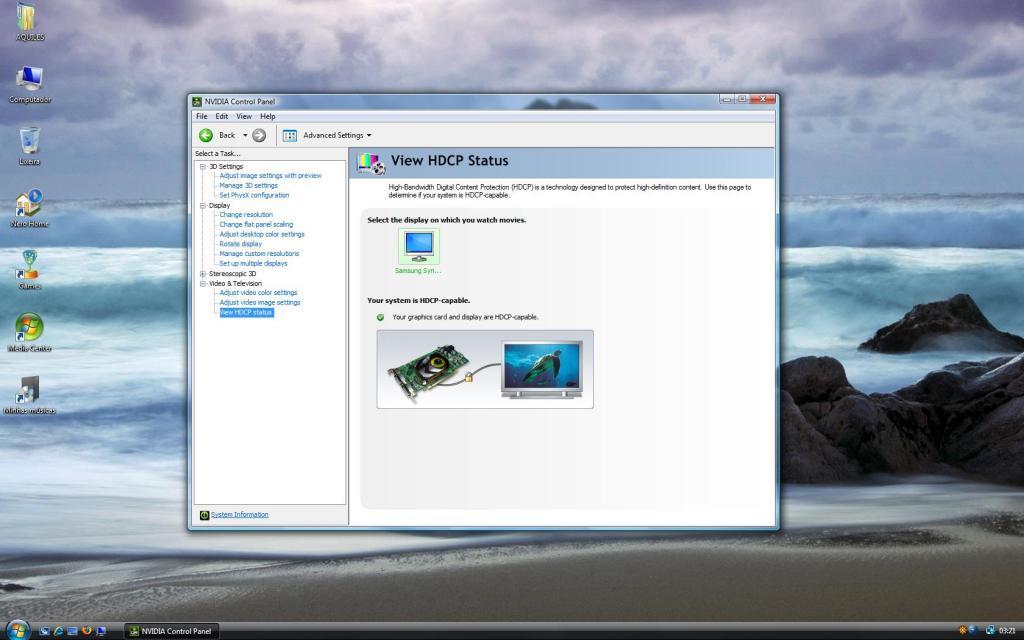Minimize the NVIDIA Control Panel window
1024x640 pixels.
(727, 99)
